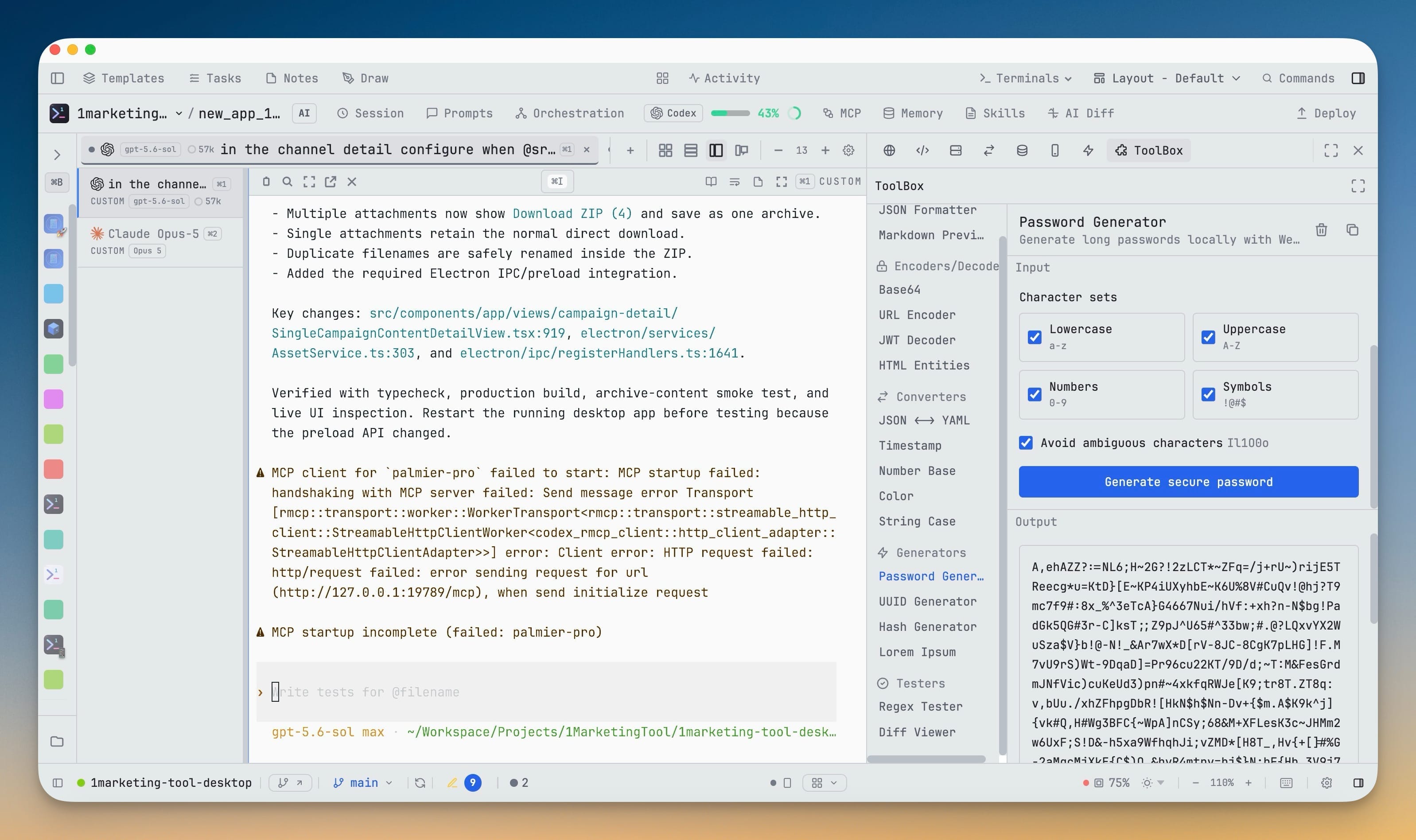Screen dimensions: 1416x840
Task: Click the AI badge button
Action: pyautogui.click(x=304, y=113)
